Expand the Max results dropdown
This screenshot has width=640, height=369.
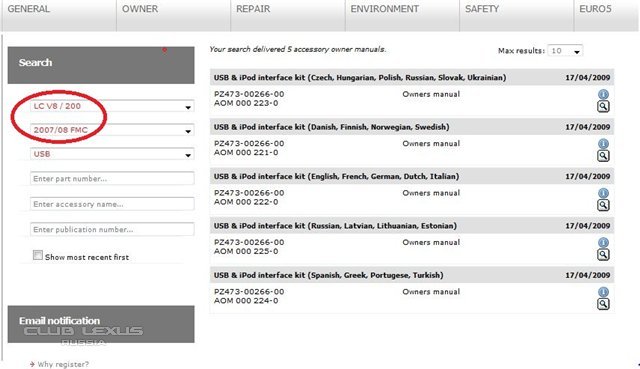(x=565, y=51)
